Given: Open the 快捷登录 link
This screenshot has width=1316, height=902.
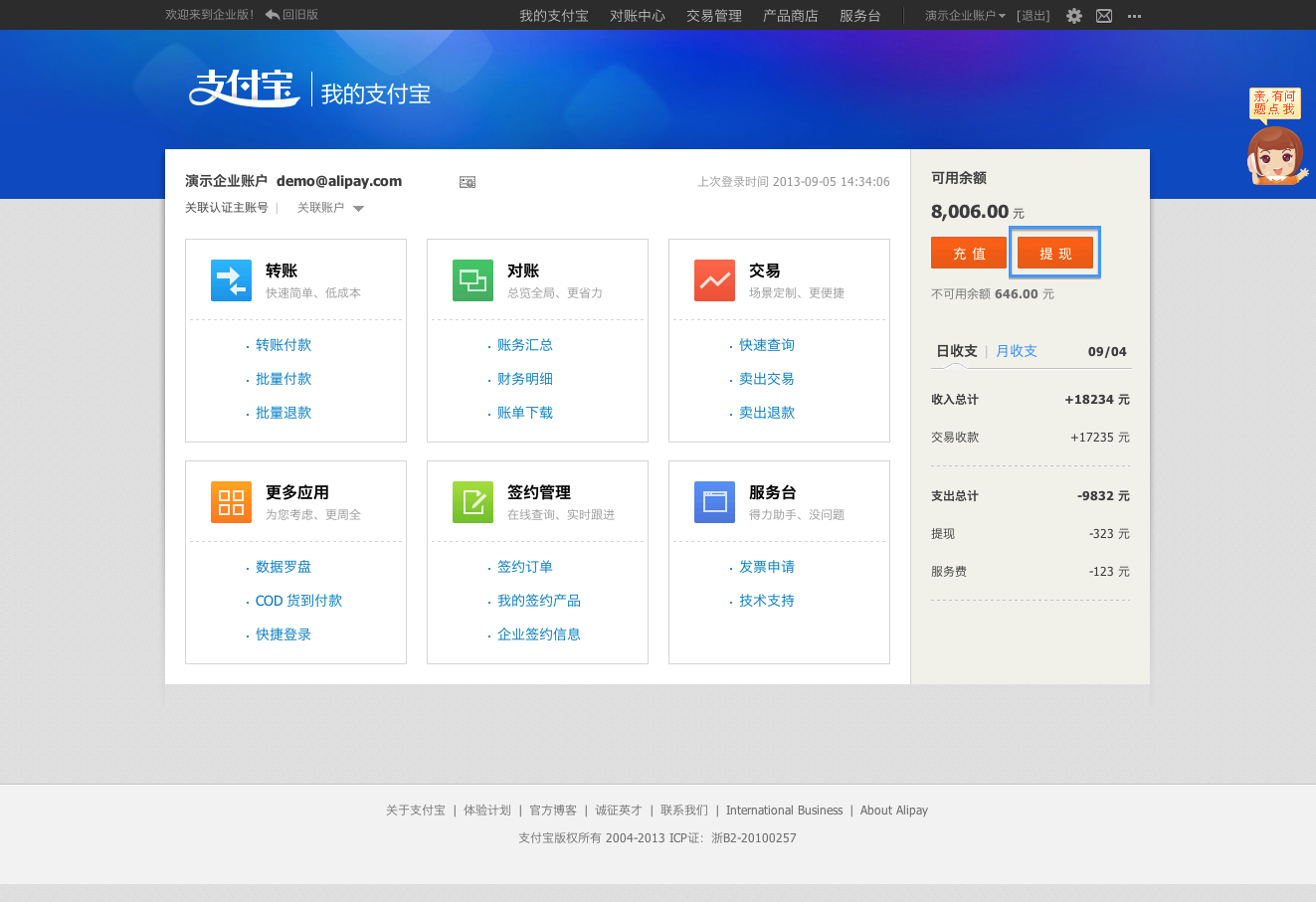Looking at the screenshot, I should coord(283,634).
